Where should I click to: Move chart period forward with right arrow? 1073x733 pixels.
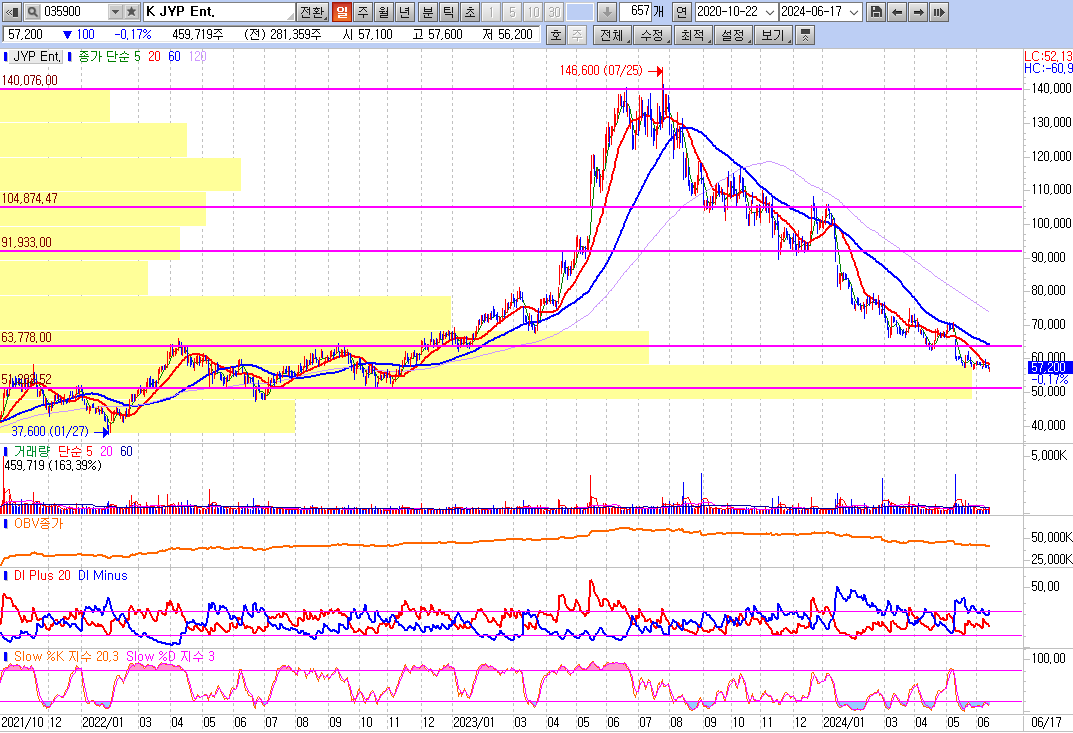click(x=918, y=12)
